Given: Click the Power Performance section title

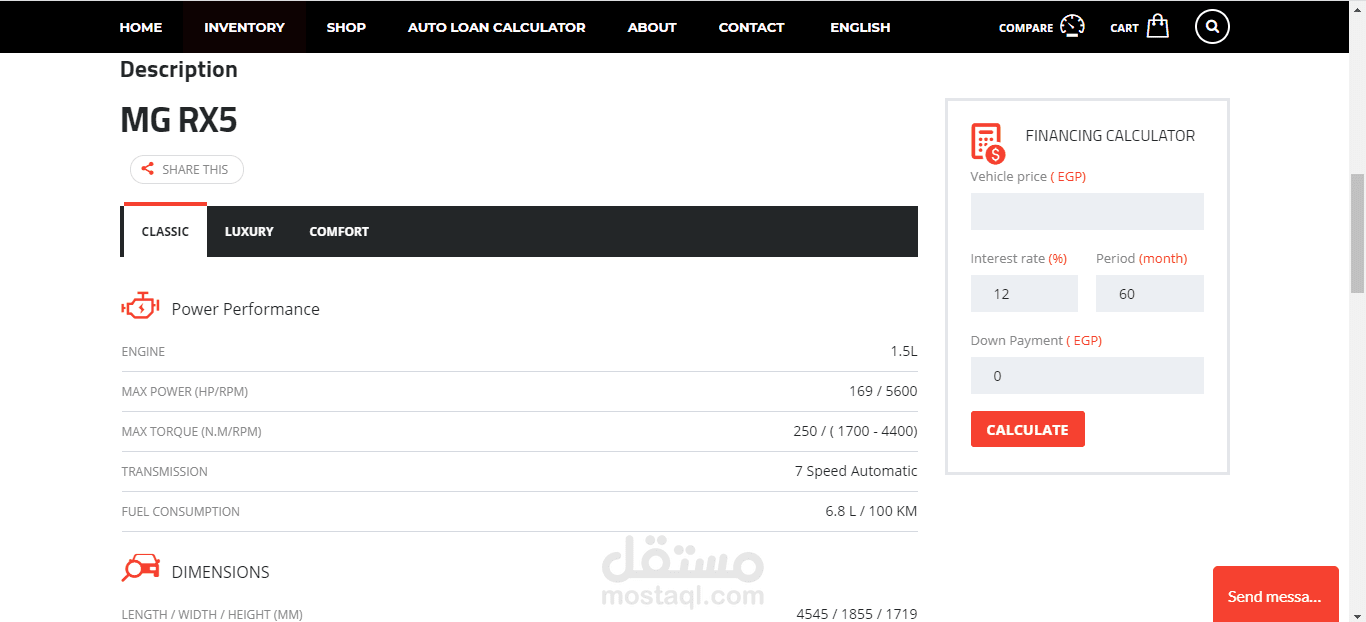Looking at the screenshot, I should (246, 309).
